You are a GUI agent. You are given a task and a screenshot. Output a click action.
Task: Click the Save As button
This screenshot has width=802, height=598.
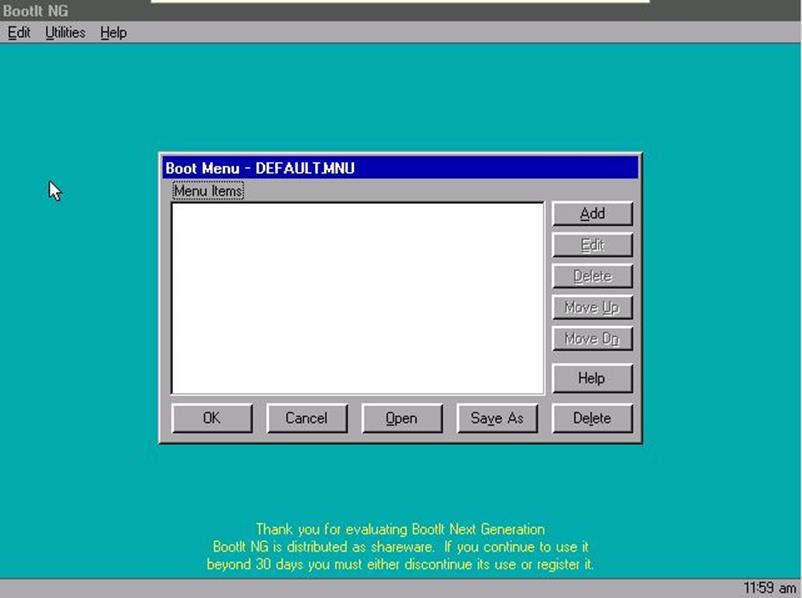[497, 418]
